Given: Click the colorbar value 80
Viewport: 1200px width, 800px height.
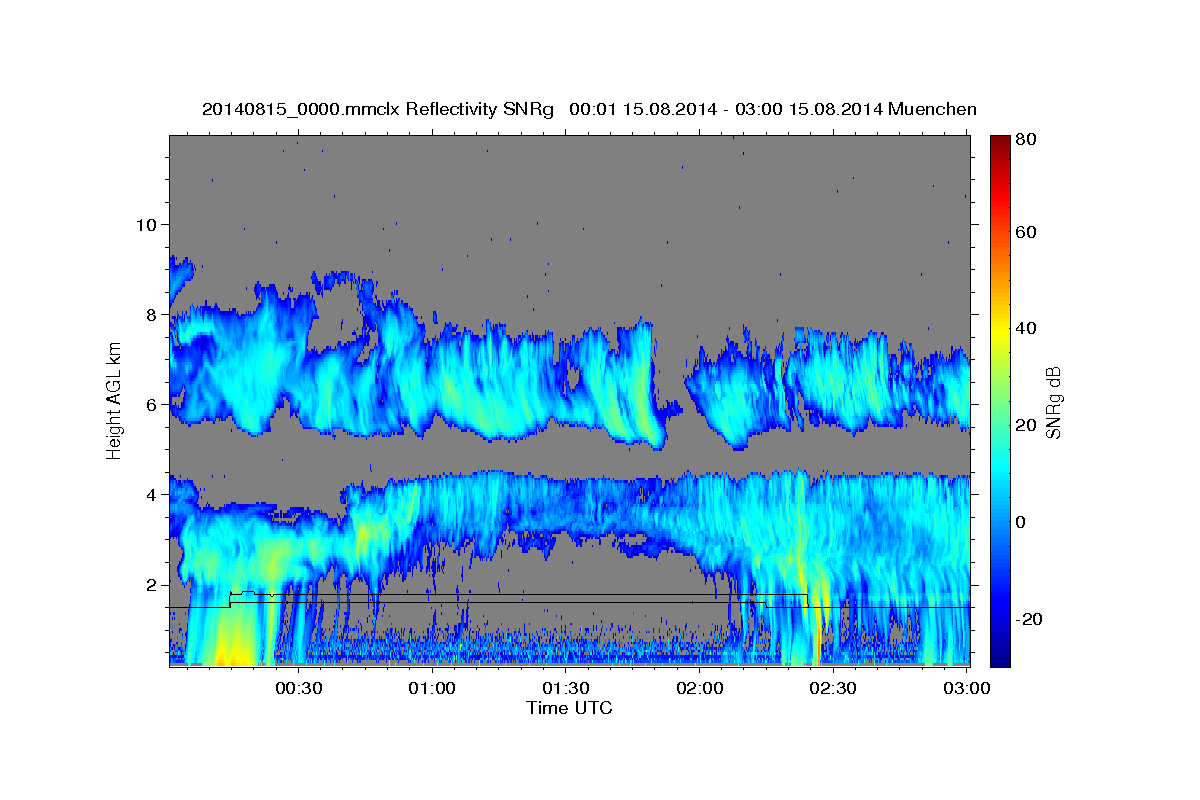Looking at the screenshot, I should point(1027,141).
